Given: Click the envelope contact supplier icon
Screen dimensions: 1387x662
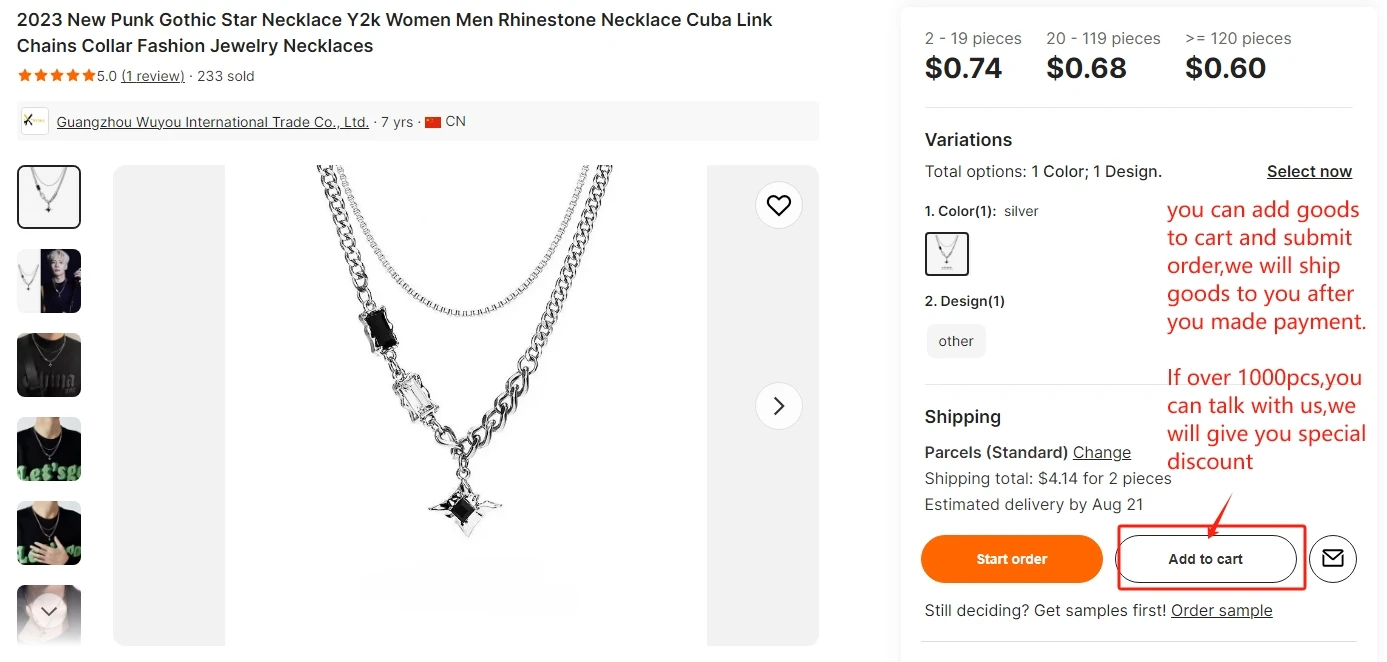Looking at the screenshot, I should point(1332,558).
